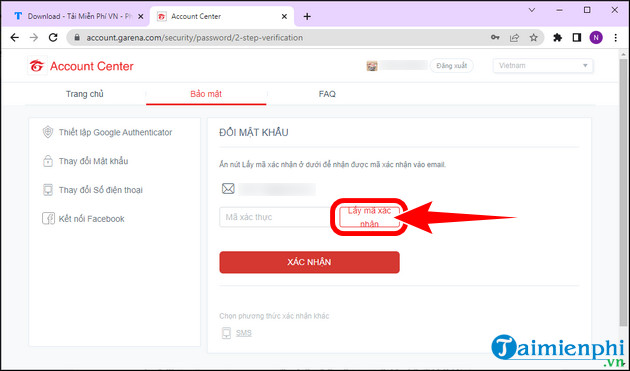Image resolution: width=630 pixels, height=371 pixels.
Task: Click the scrollbar down arrow
Action: (623, 365)
